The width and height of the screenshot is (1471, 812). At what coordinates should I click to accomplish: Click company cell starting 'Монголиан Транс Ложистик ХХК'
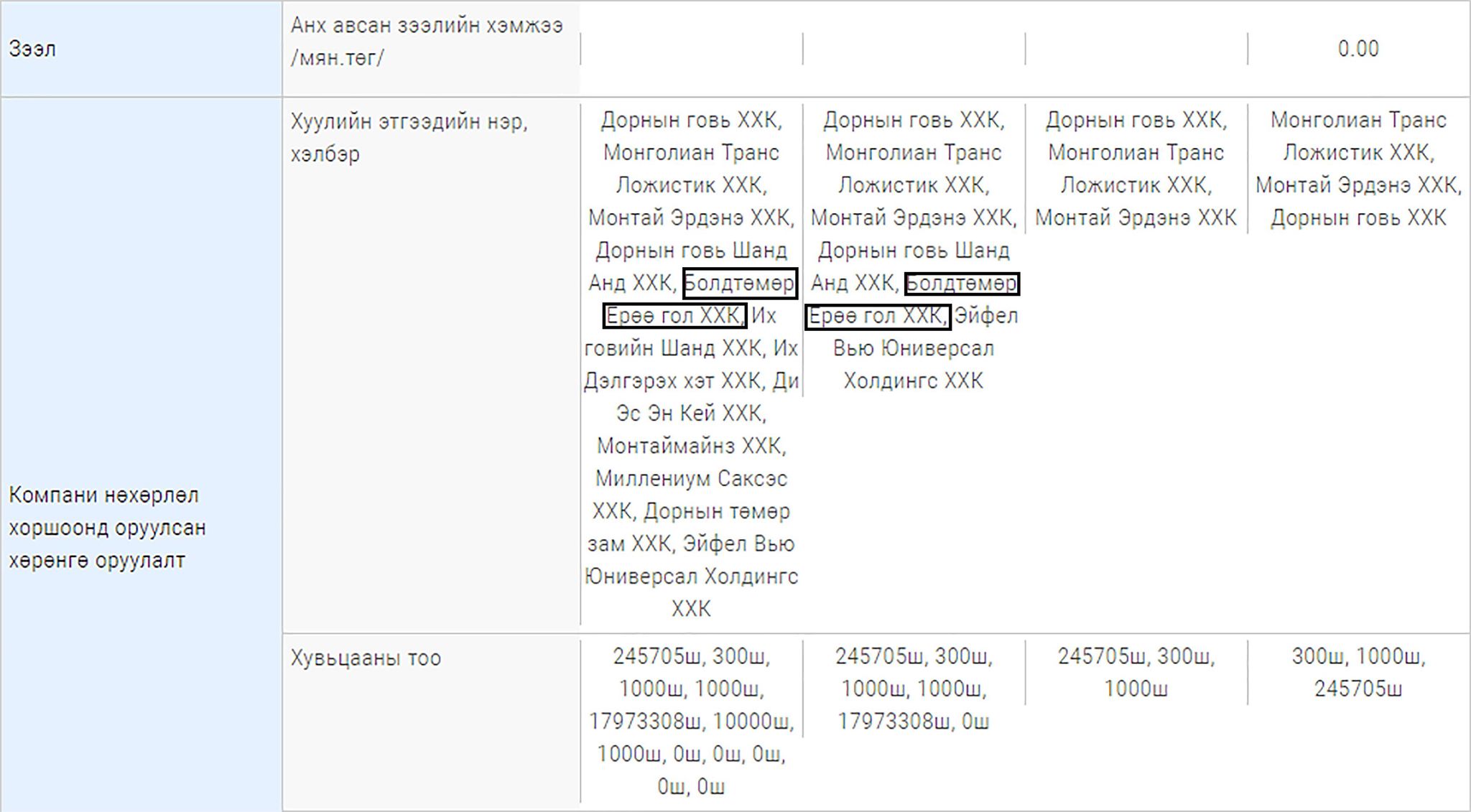(1358, 169)
